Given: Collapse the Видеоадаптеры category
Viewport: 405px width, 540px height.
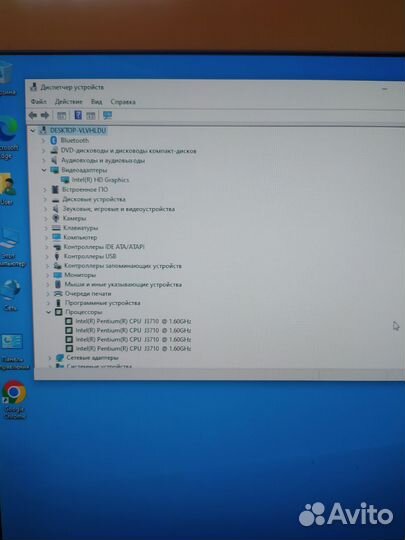Looking at the screenshot, I should click(x=44, y=170).
